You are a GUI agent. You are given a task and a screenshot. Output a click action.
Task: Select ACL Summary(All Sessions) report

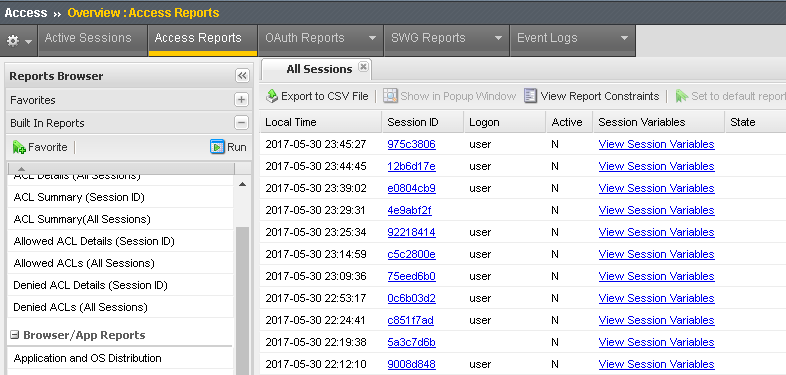120,220
